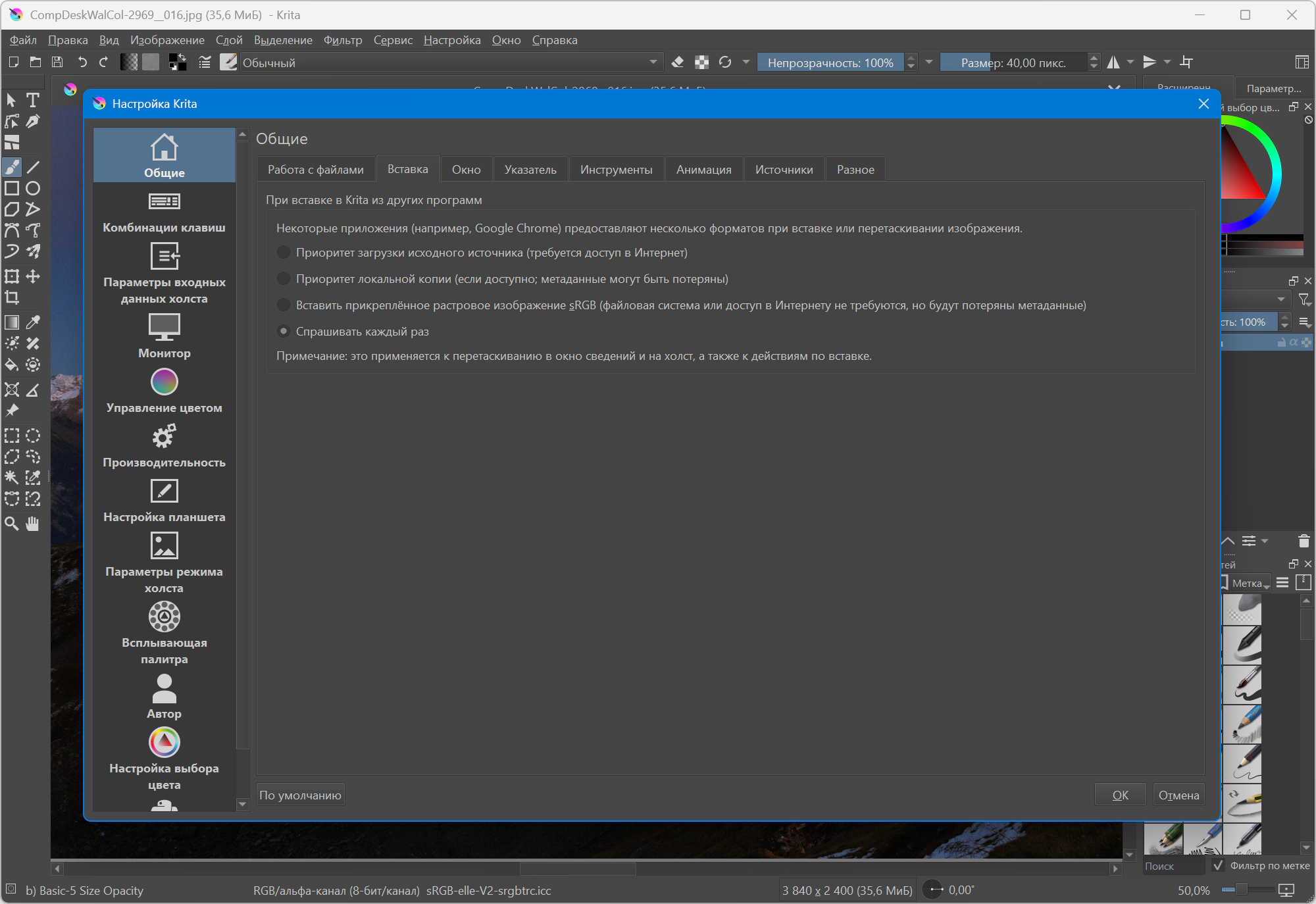Open the Управление цветом settings page
The height and width of the screenshot is (904, 1316).
(x=164, y=391)
